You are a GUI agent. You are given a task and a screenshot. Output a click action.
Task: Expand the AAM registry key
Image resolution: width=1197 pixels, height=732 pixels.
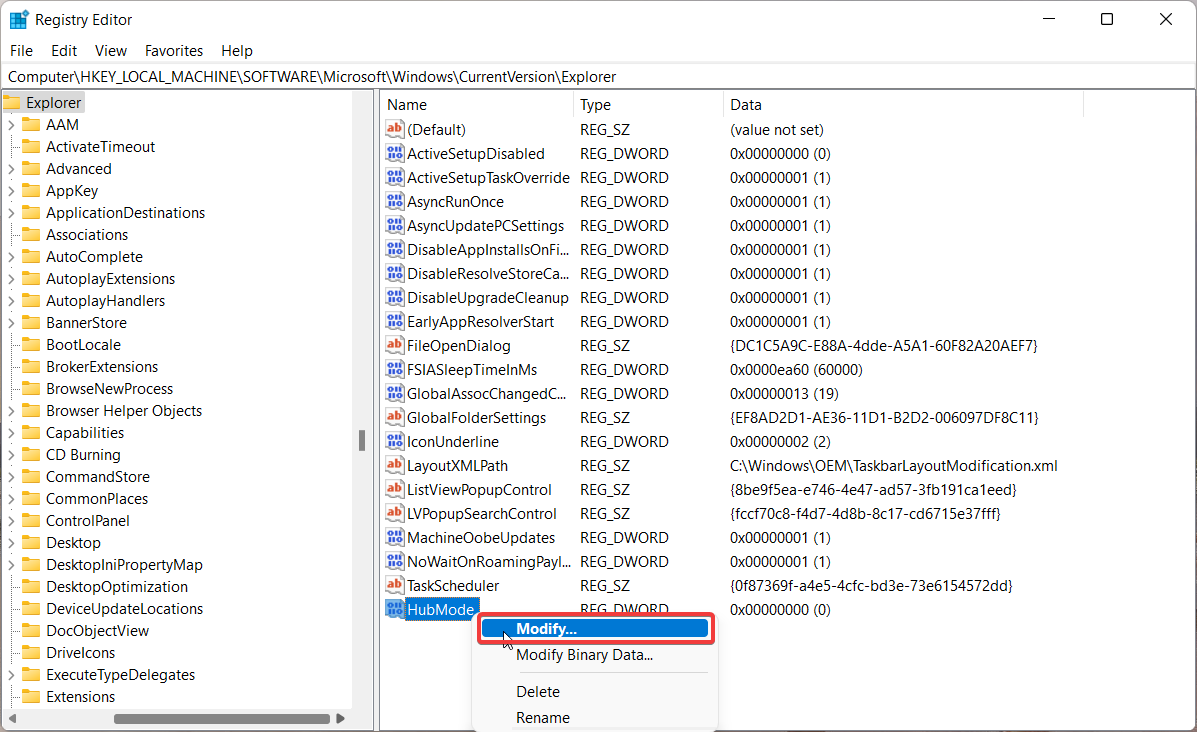click(x=11, y=125)
